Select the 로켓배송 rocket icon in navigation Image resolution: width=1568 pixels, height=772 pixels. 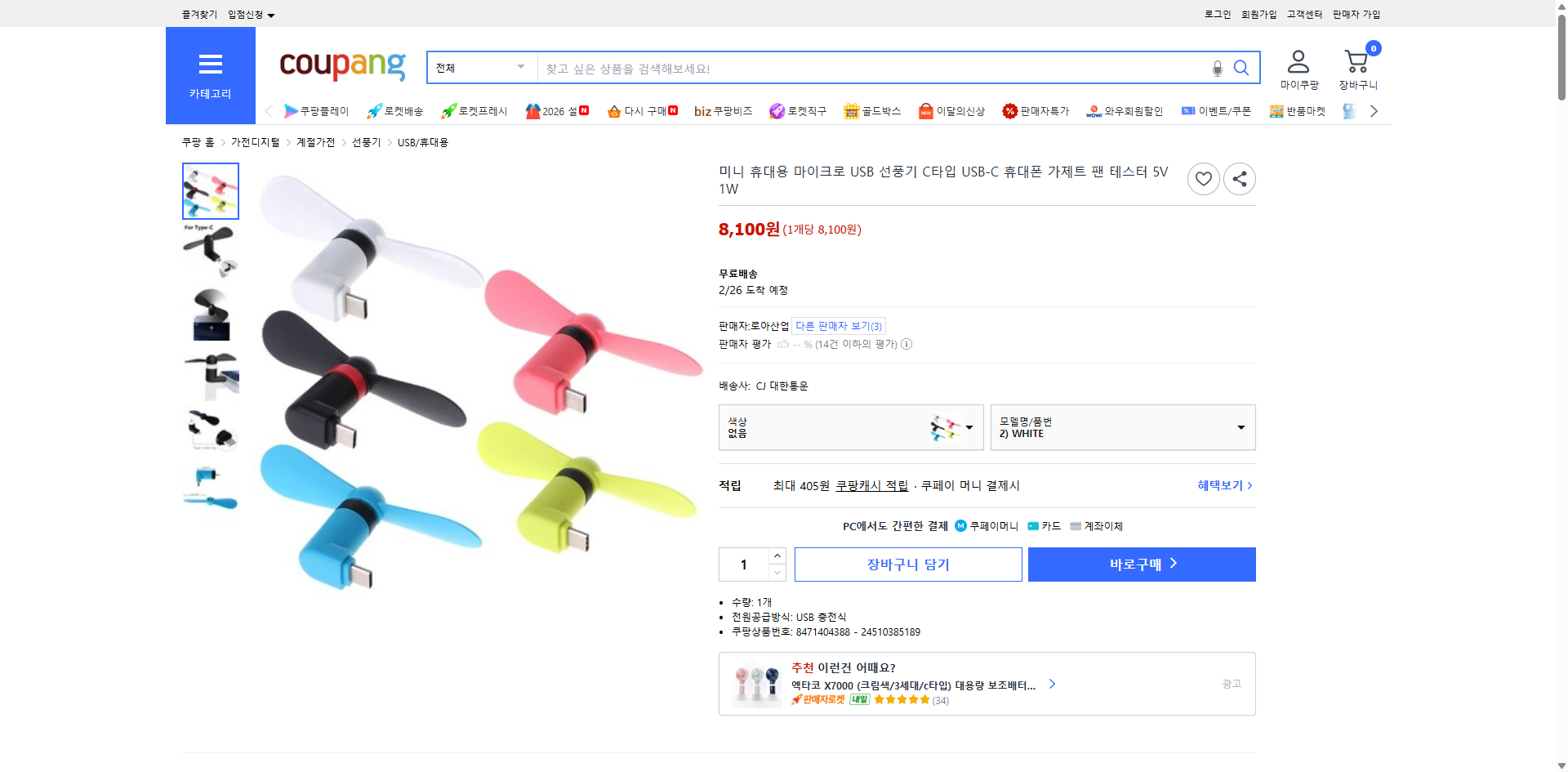click(x=374, y=110)
